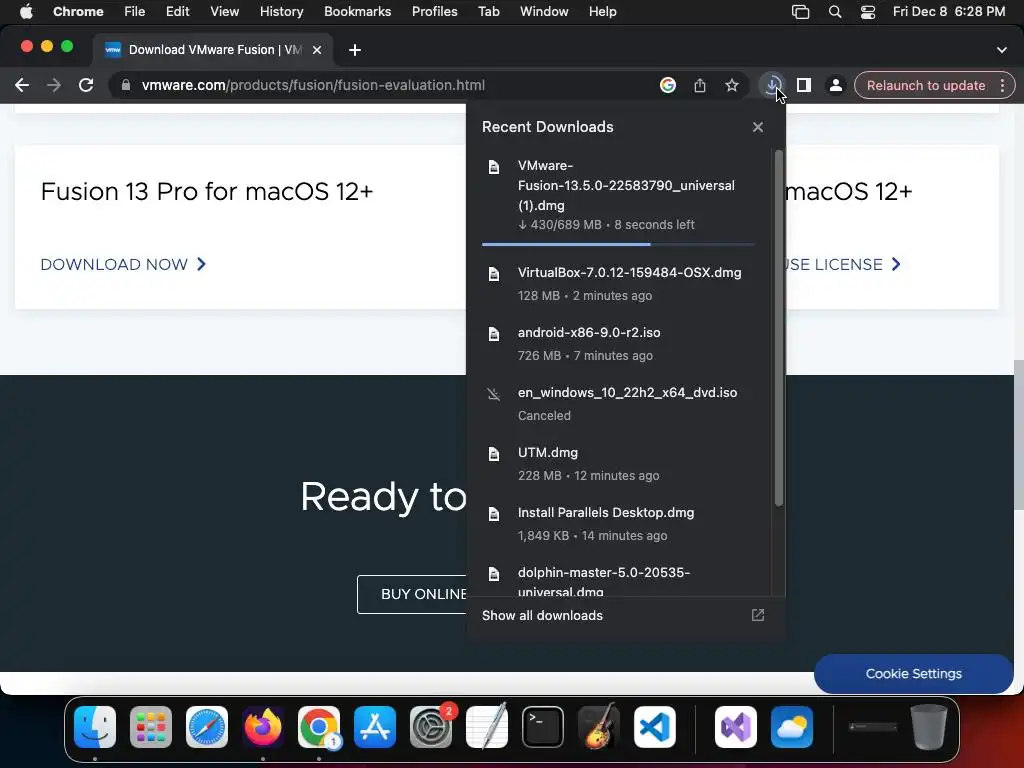Viewport: 1024px width, 768px height.
Task: Click the share page icon
Action: coord(699,85)
